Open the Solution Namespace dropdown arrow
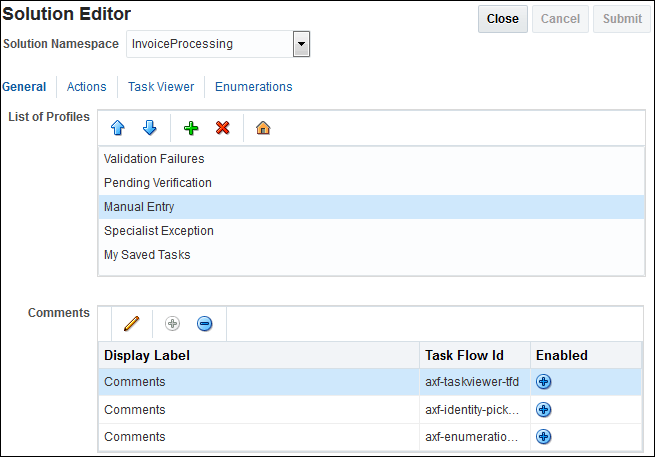This screenshot has height=457, width=655. pyautogui.click(x=301, y=44)
